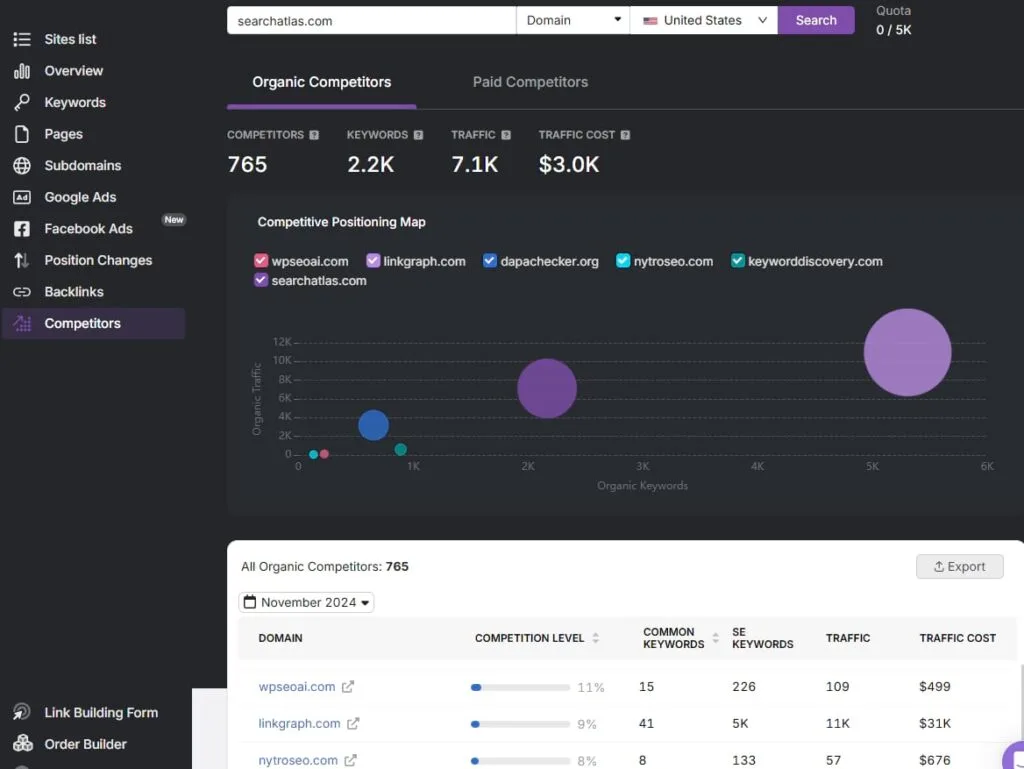The width and height of the screenshot is (1024, 769).
Task: Click the Keywords stat help icon
Action: pyautogui.click(x=419, y=135)
